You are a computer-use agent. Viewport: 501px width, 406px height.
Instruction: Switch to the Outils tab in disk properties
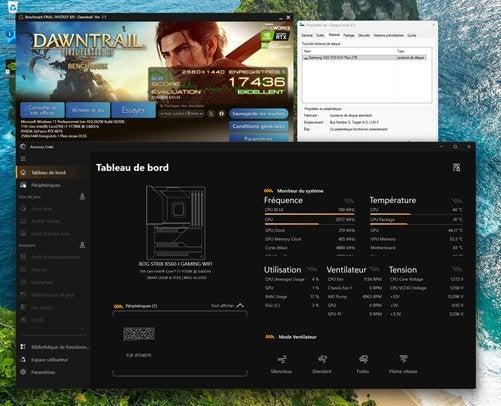pos(320,35)
